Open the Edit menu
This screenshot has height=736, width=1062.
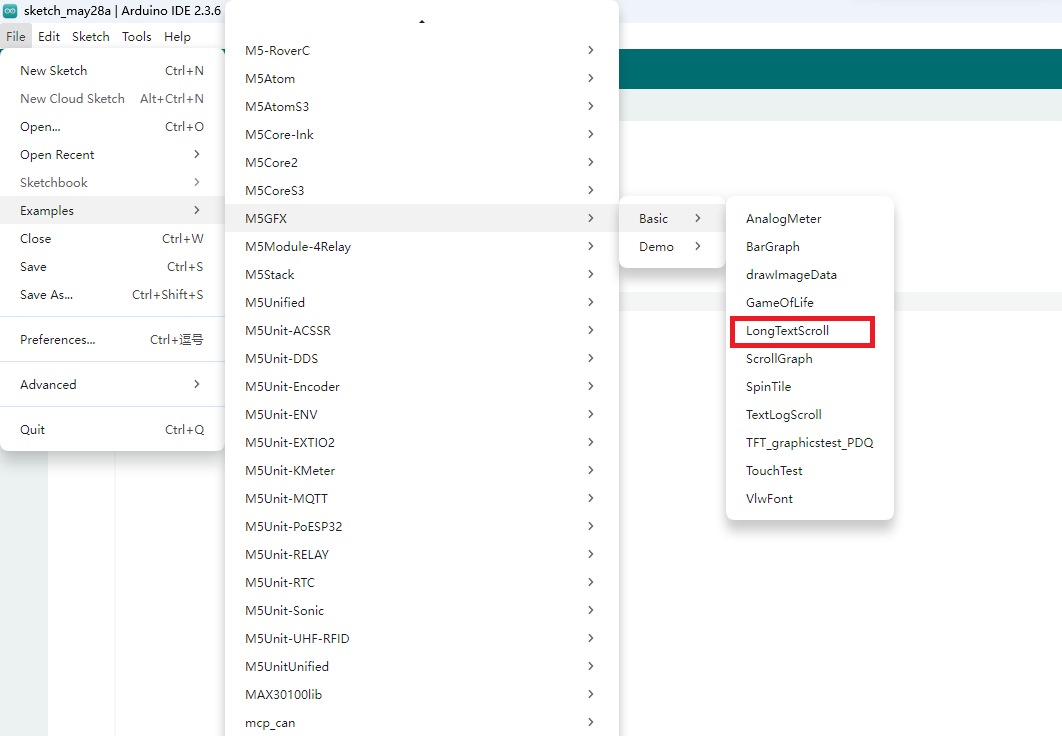click(x=49, y=37)
